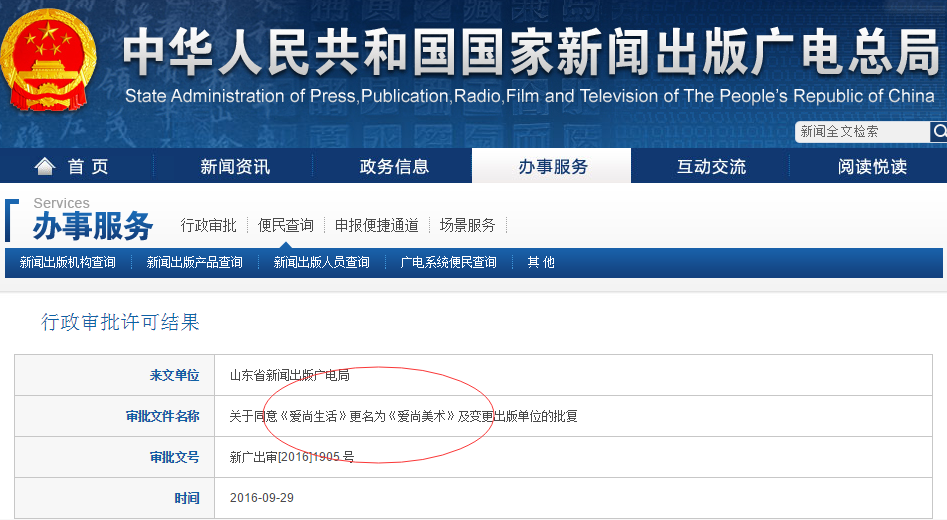This screenshot has height=520, width=947.
Task: Focus the 新闻全文检索 search field
Action: tap(862, 132)
